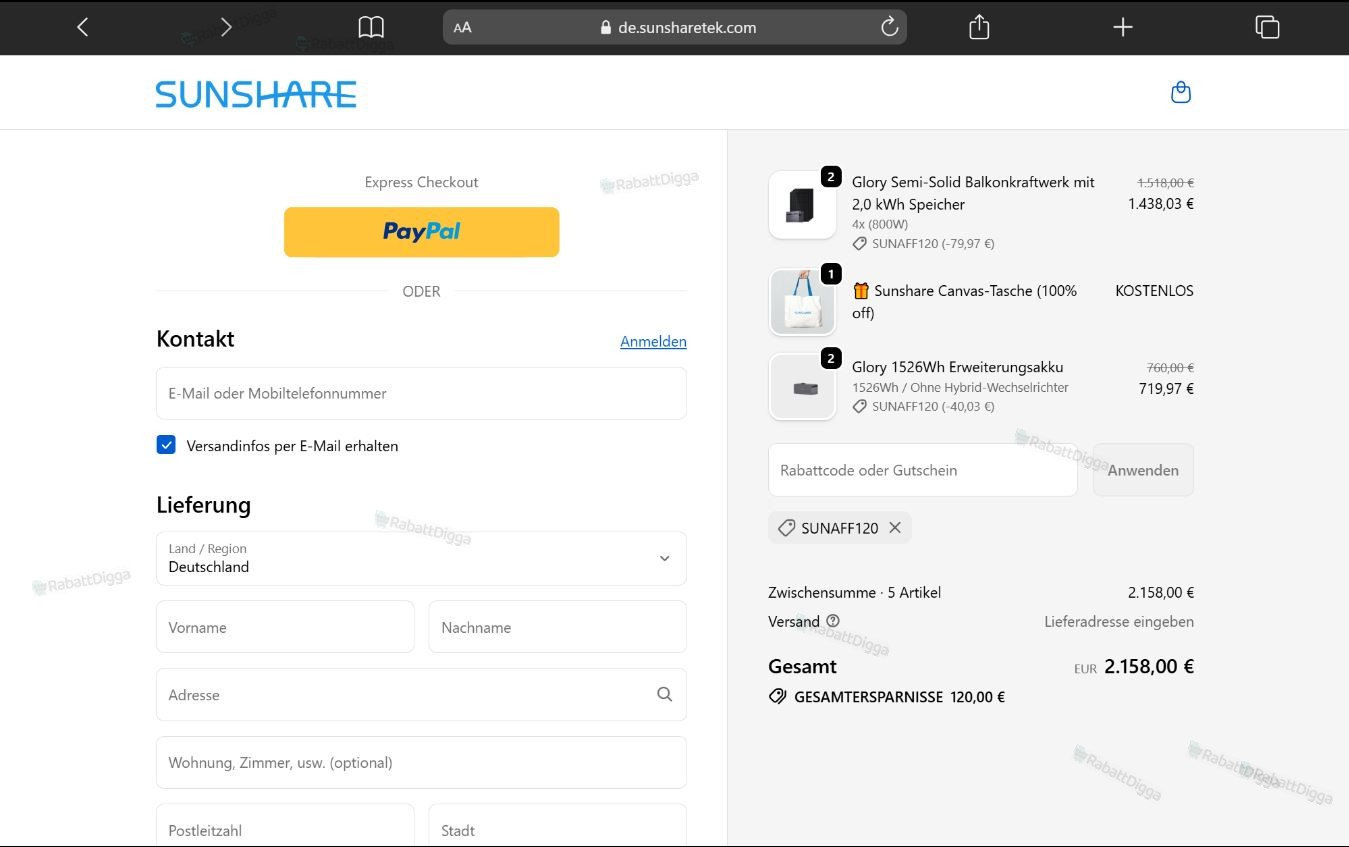Click the gift icon beside Canvas-Tasche
This screenshot has width=1349, height=847.
tap(861, 291)
